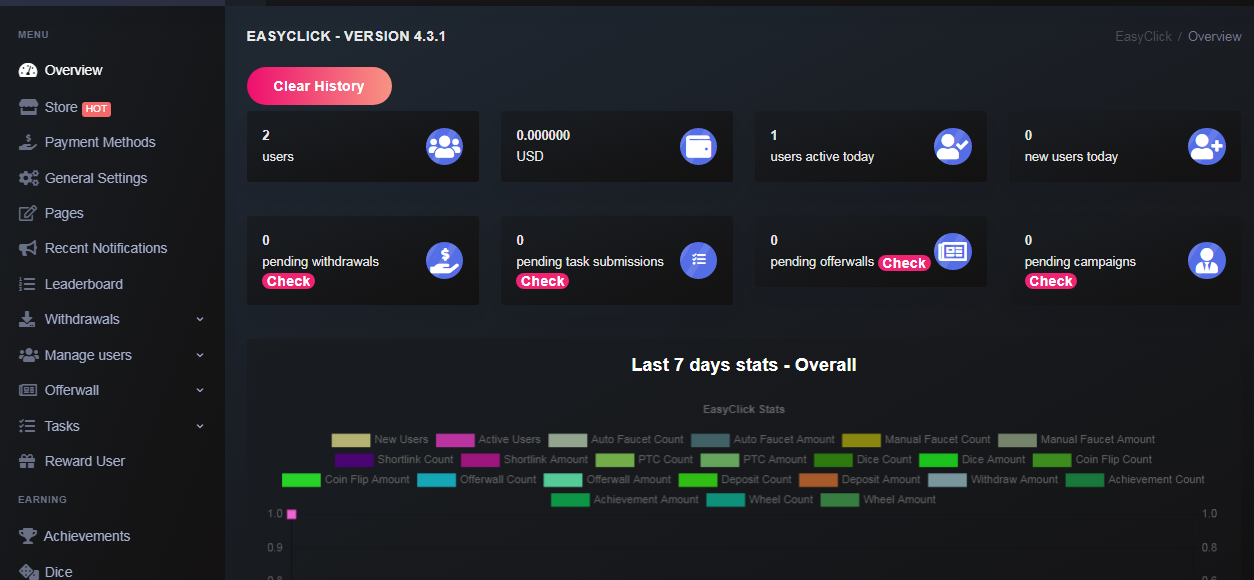This screenshot has width=1254, height=580.
Task: Toggle the Offerwall Count legend swatch
Action: click(x=436, y=480)
